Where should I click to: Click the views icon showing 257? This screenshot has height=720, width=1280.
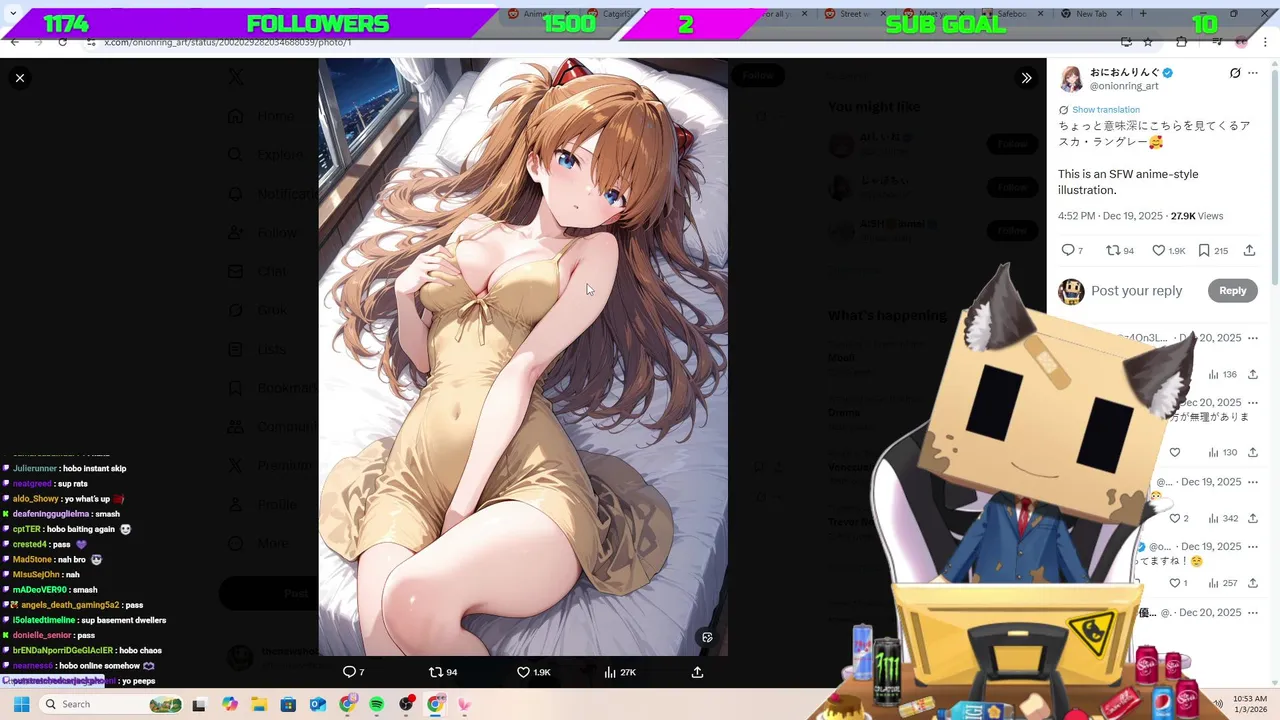pyautogui.click(x=1213, y=583)
